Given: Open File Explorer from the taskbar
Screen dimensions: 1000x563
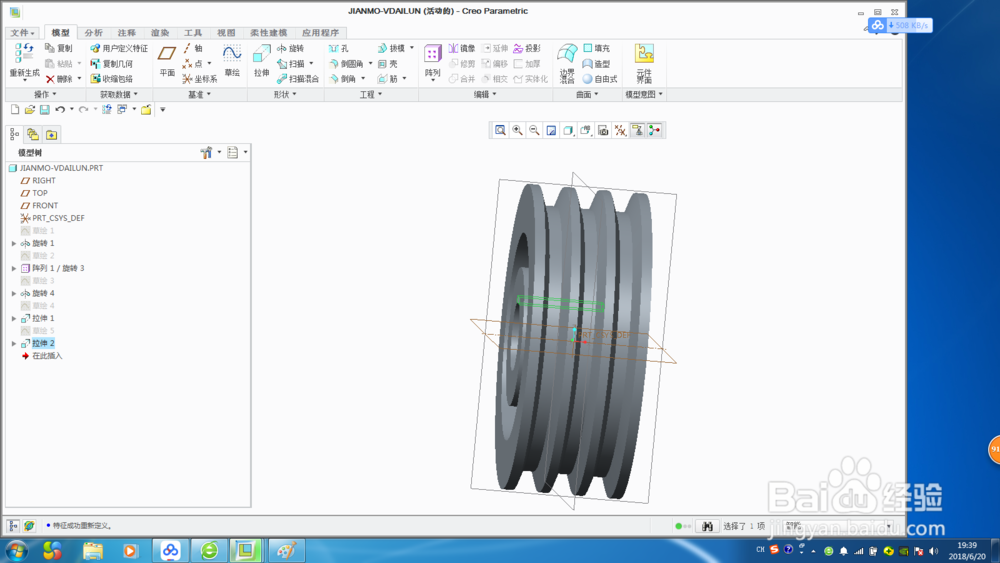Looking at the screenshot, I should click(92, 550).
